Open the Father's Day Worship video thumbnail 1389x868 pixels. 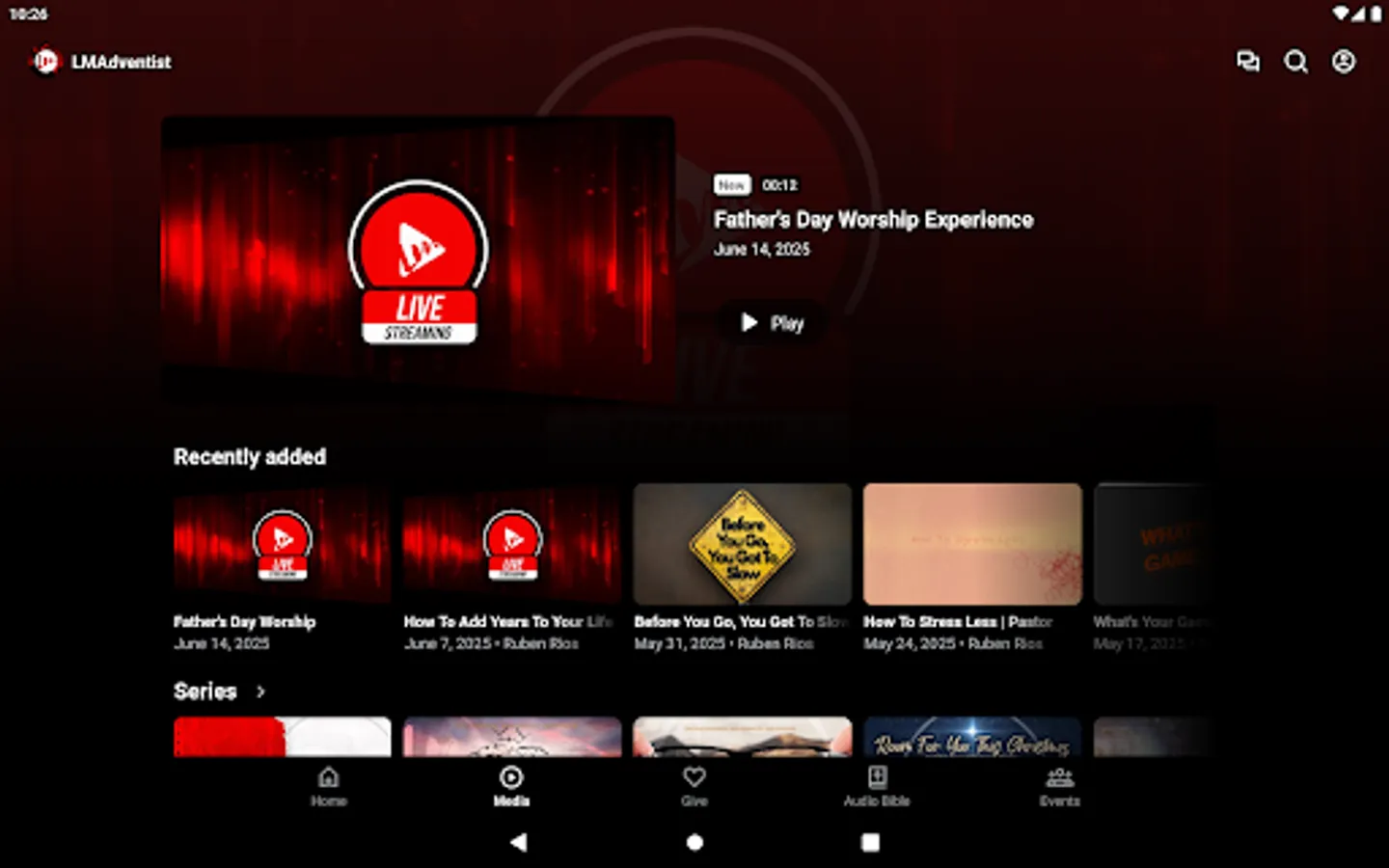(x=282, y=545)
